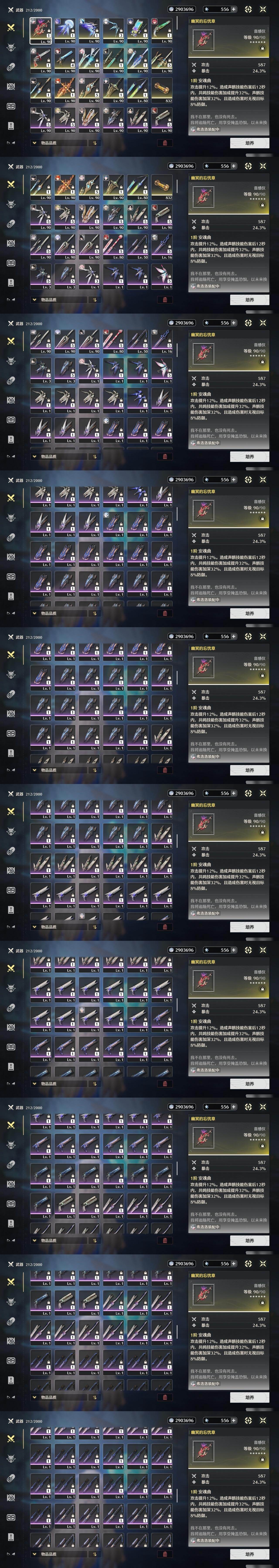Click the ring-shaped sidebar icon in first panel
Screen dimensions: 279x1568
coord(11,67)
